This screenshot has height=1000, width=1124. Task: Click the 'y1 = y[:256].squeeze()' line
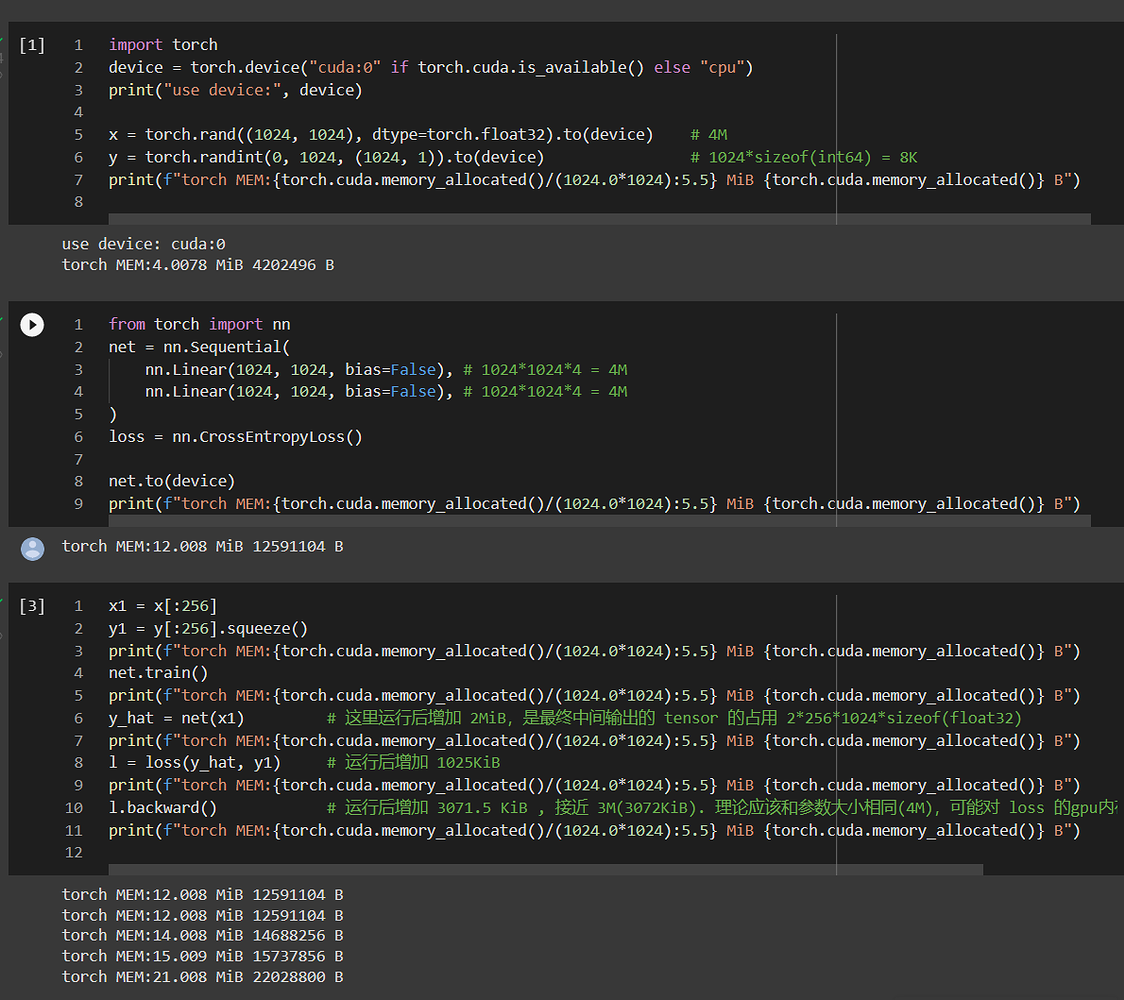(208, 628)
